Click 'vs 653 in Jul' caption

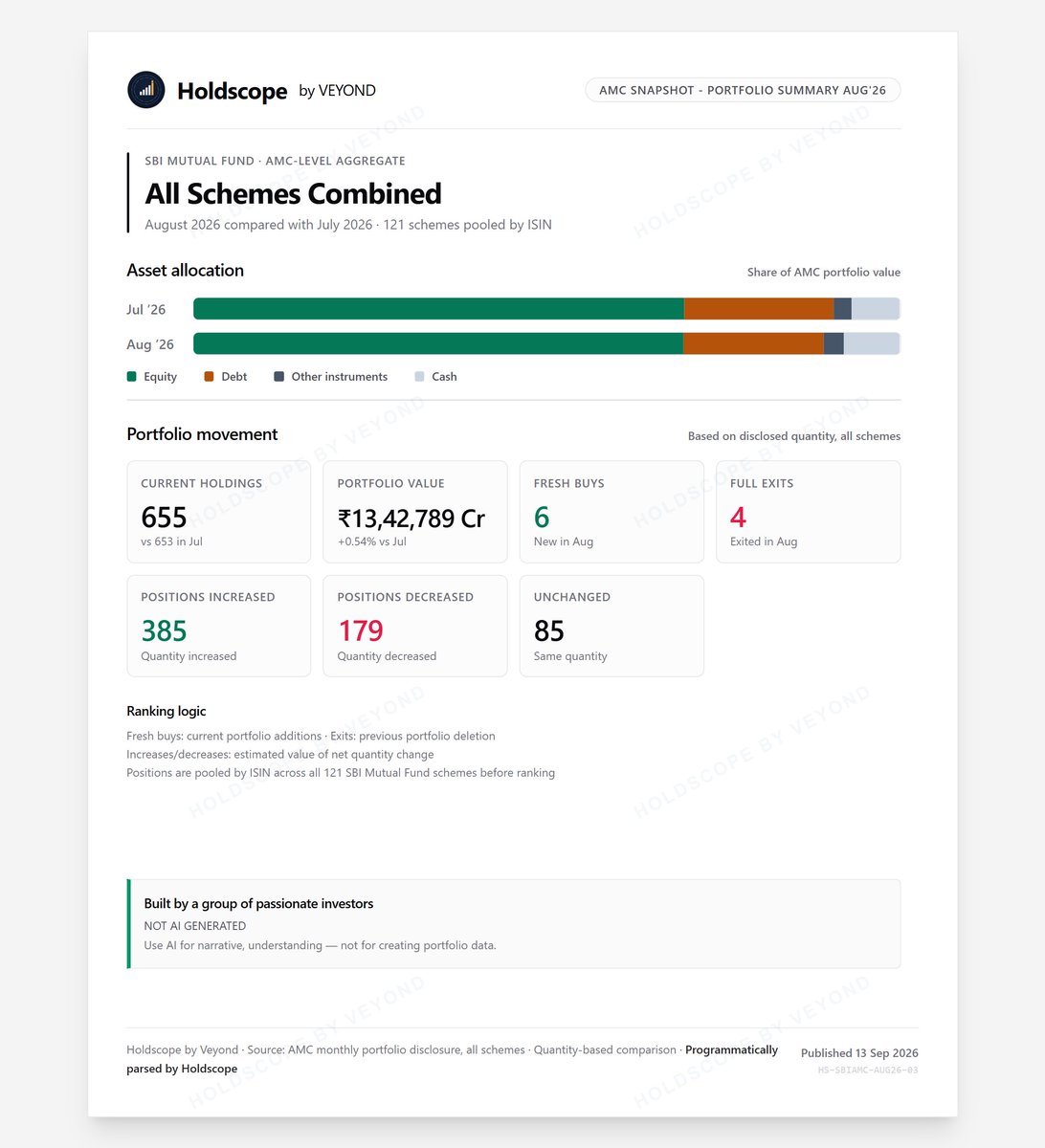(x=171, y=541)
